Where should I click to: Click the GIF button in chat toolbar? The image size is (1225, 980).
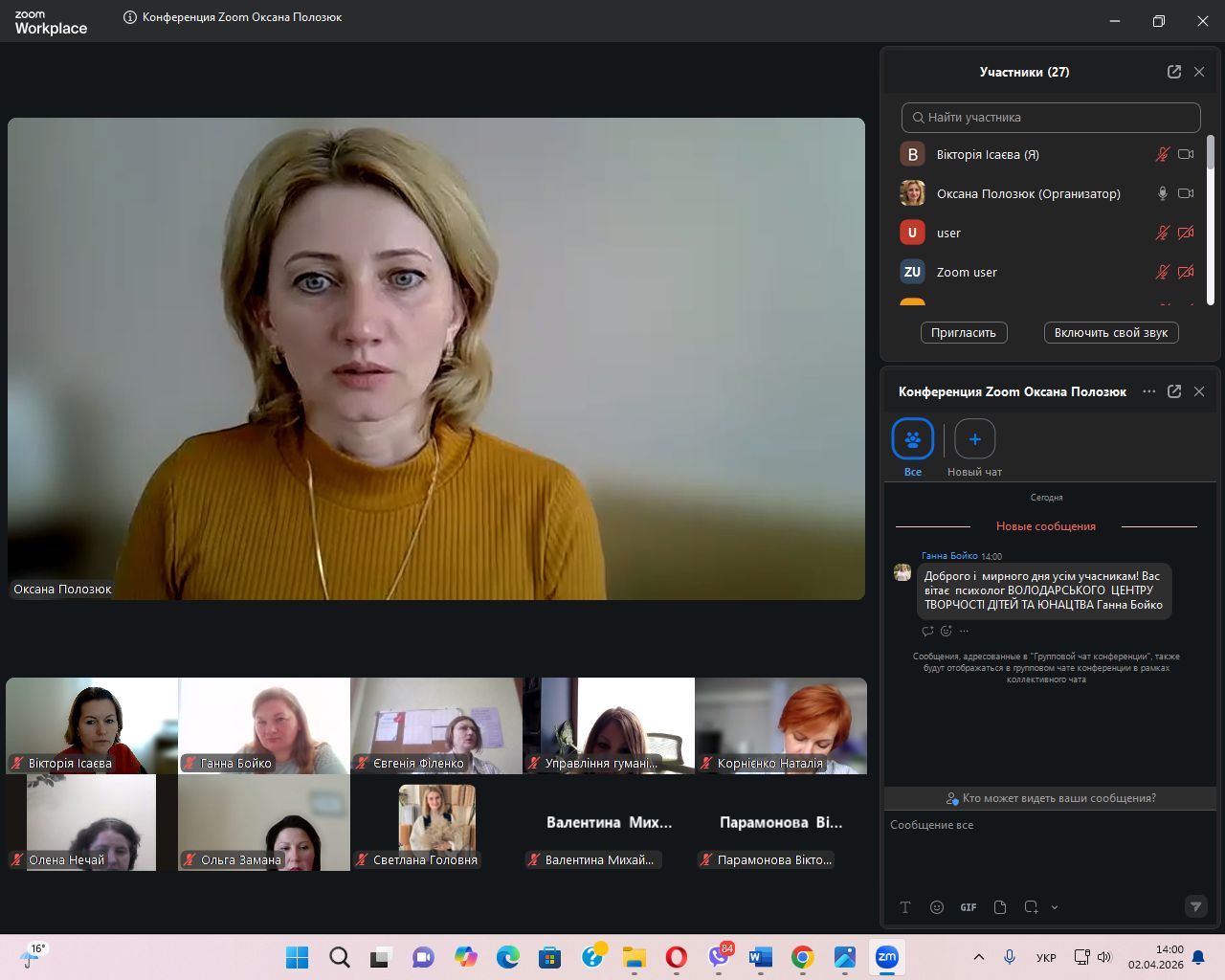tap(969, 907)
